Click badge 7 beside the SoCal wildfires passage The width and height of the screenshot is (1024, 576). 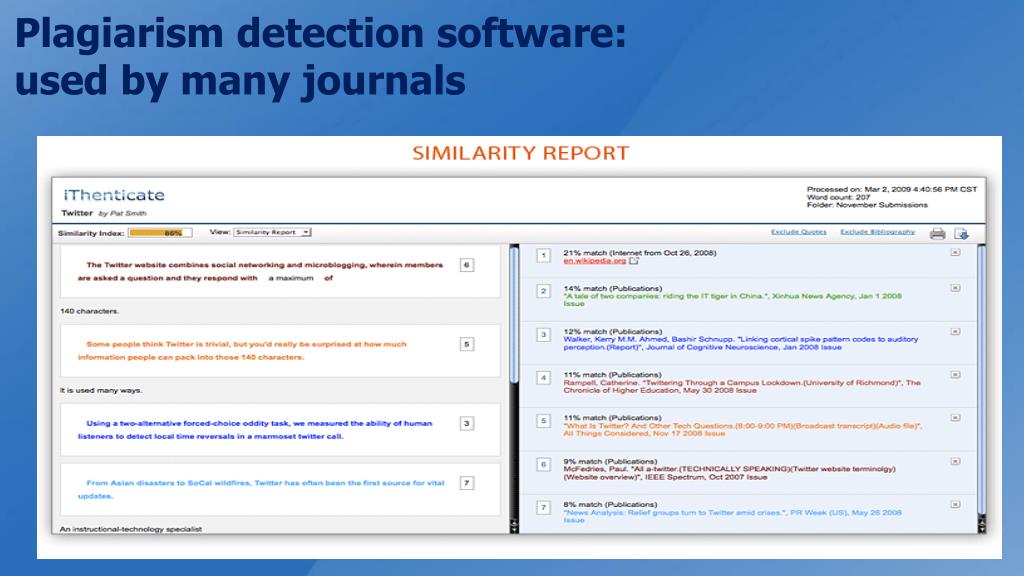pyautogui.click(x=466, y=483)
